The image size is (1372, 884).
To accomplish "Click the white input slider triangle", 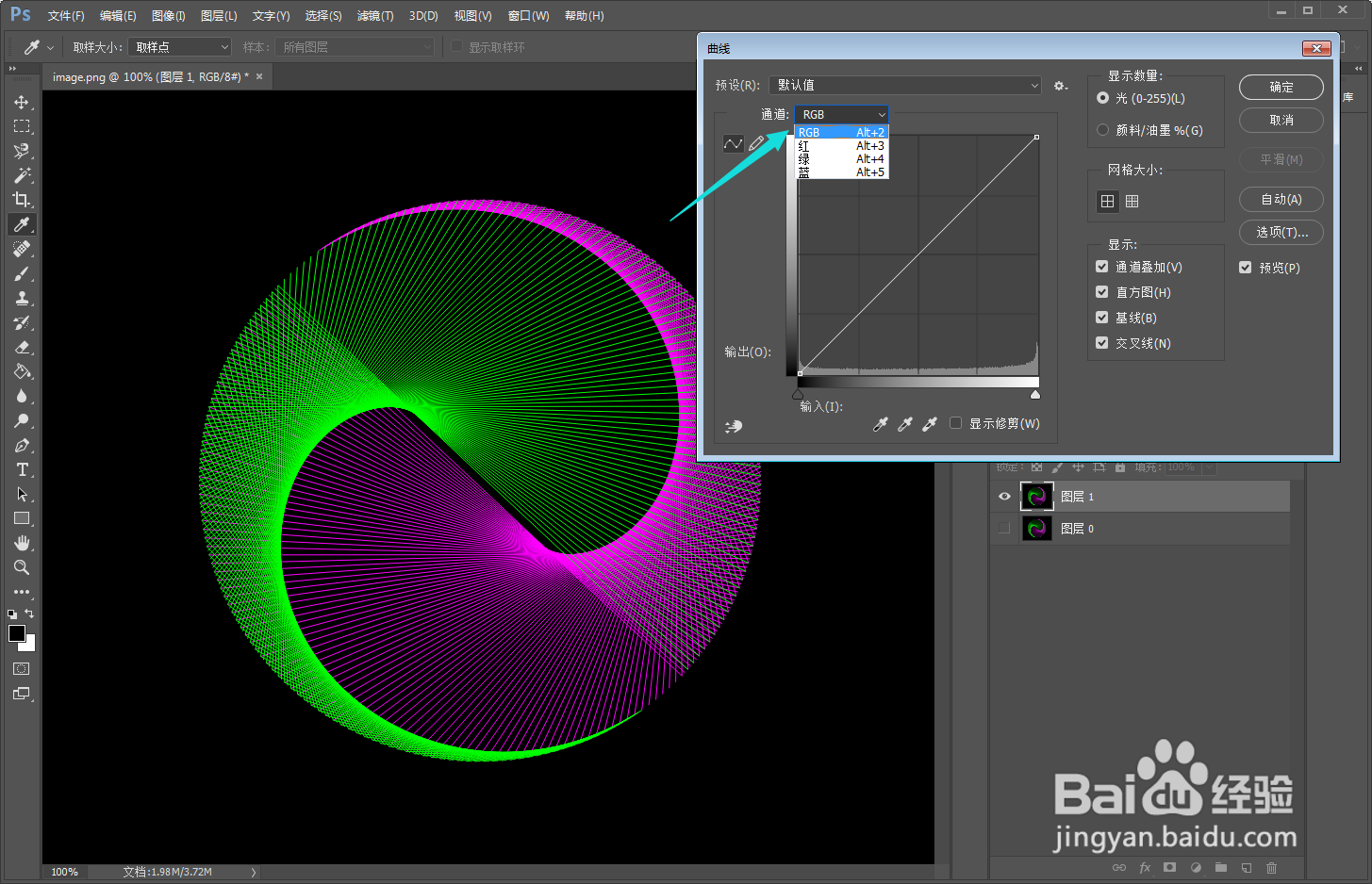I will (1035, 394).
